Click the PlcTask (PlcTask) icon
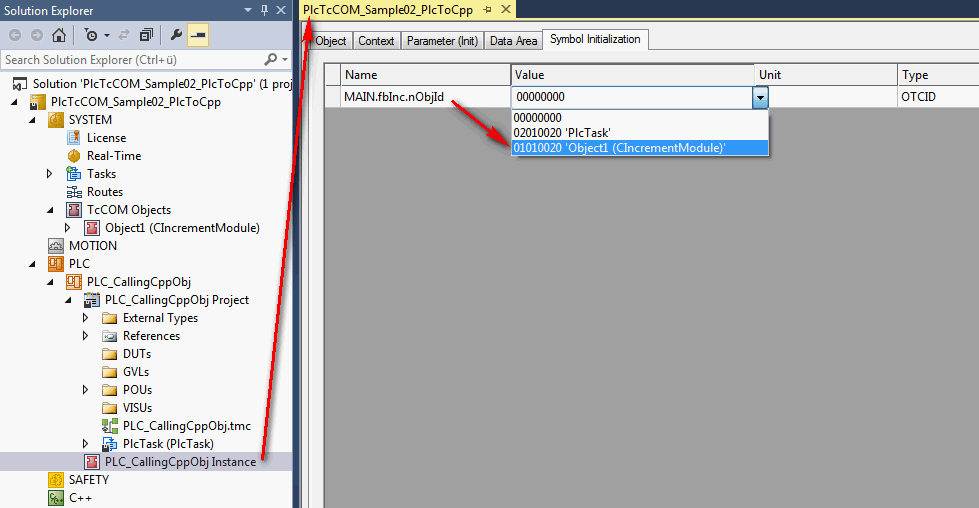 (110, 444)
